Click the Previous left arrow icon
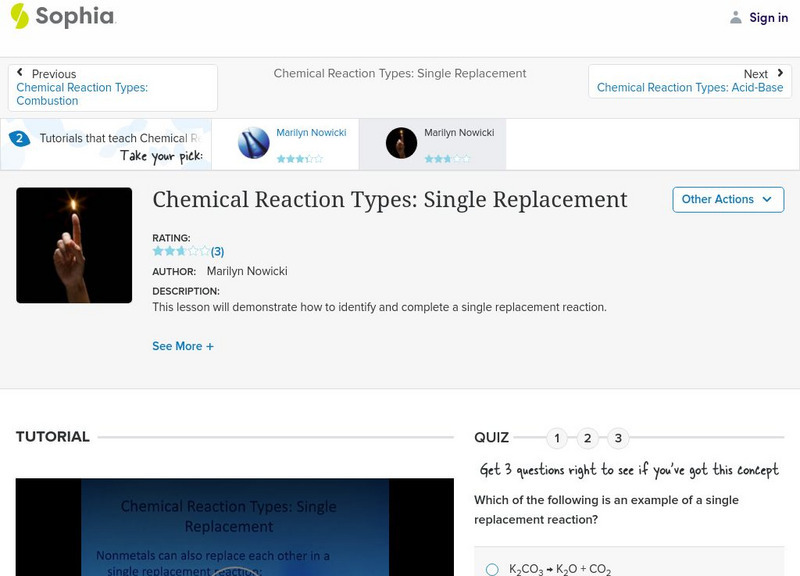The height and width of the screenshot is (576, 800). tap(21, 73)
